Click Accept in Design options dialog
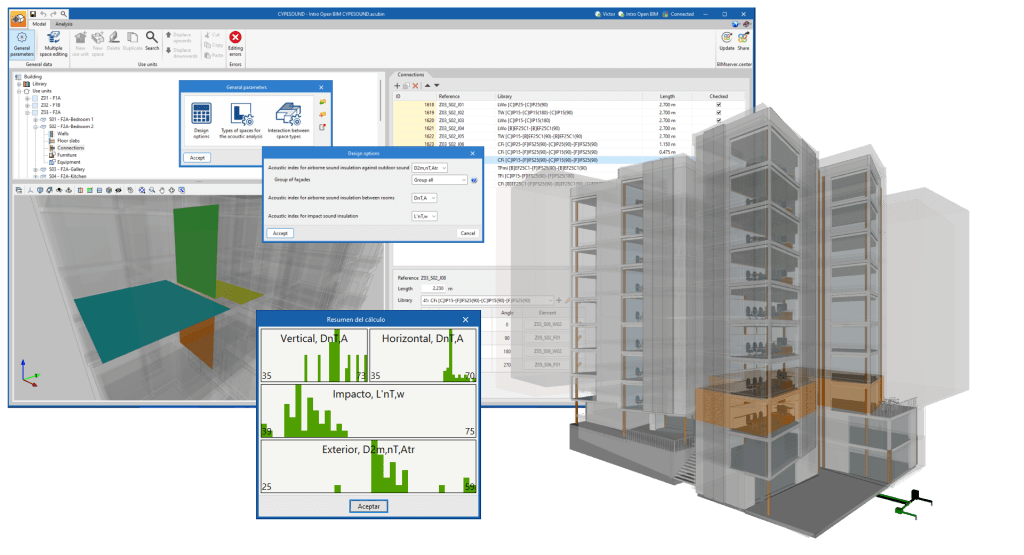 [280, 233]
